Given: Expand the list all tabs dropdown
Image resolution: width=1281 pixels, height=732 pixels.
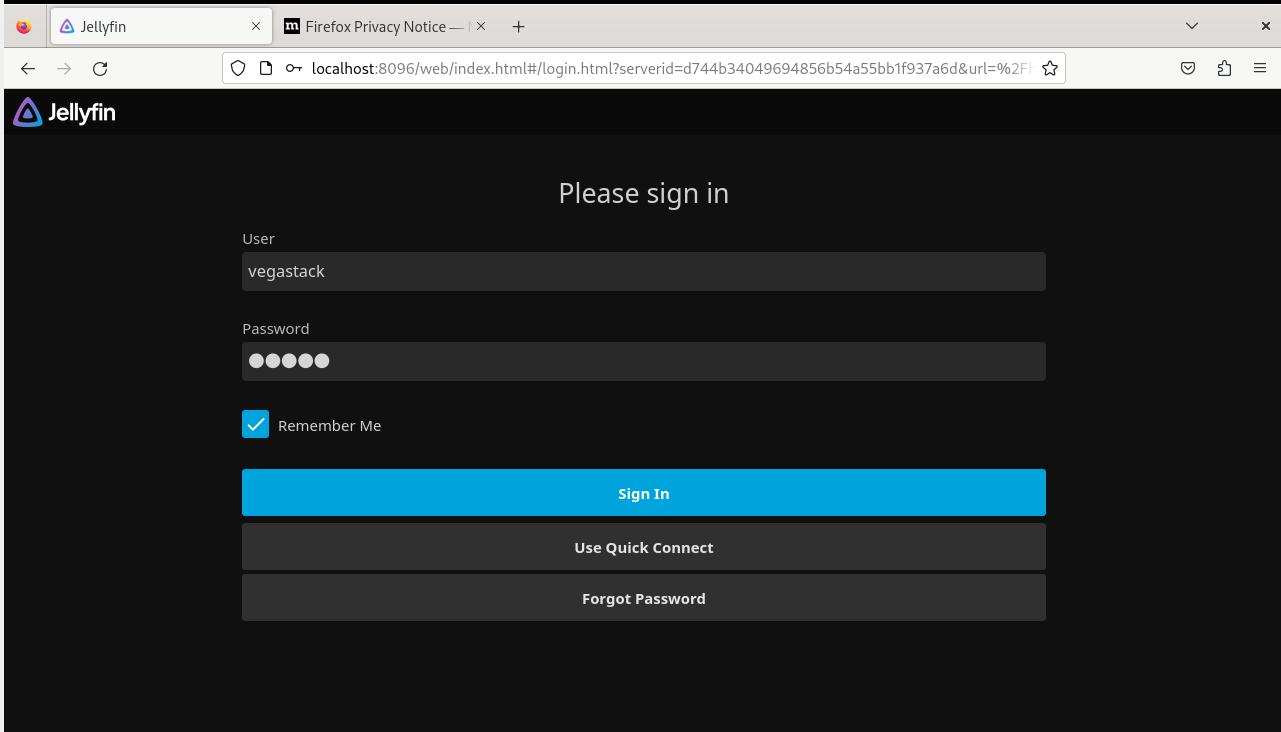Looking at the screenshot, I should pyautogui.click(x=1191, y=26).
